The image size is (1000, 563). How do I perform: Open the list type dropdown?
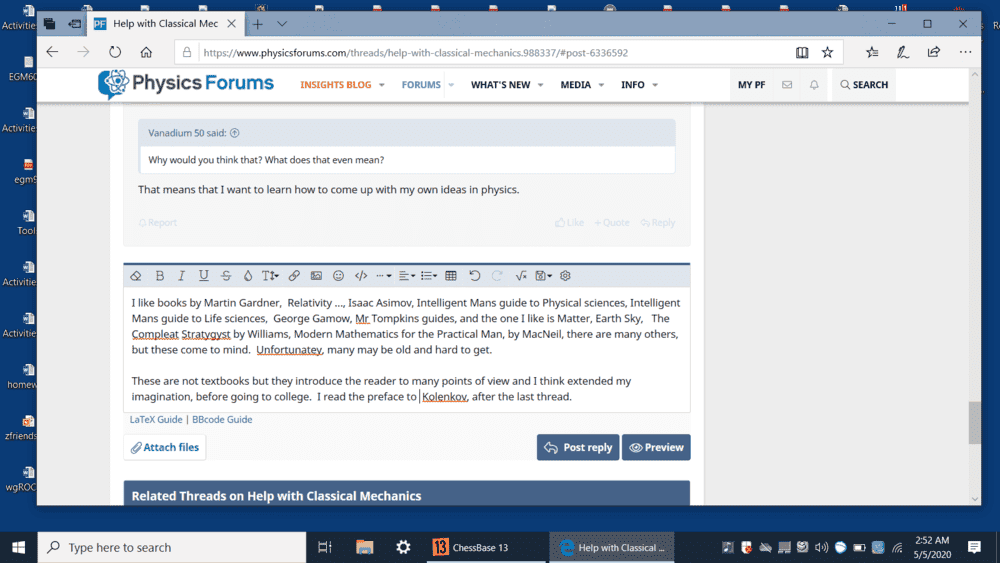coord(429,276)
